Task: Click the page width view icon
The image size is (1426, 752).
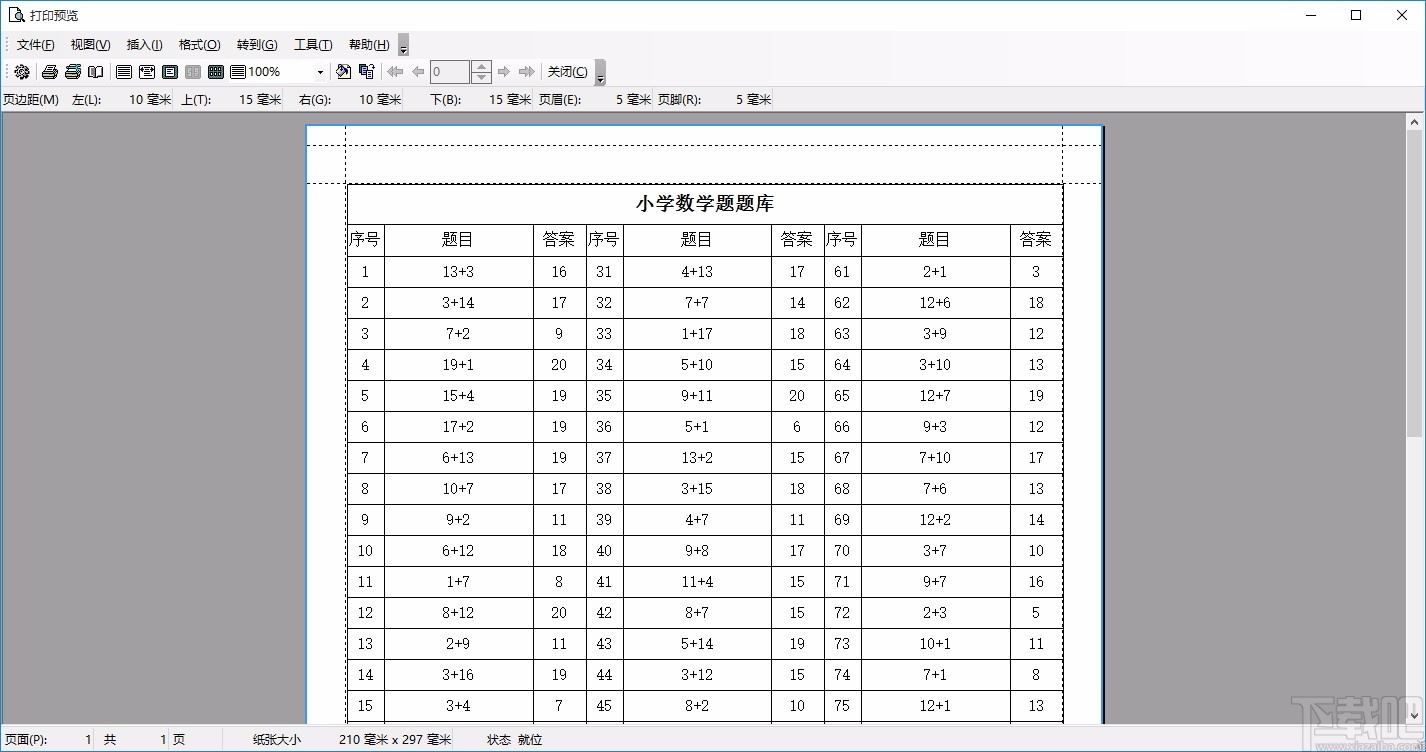Action: 146,72
